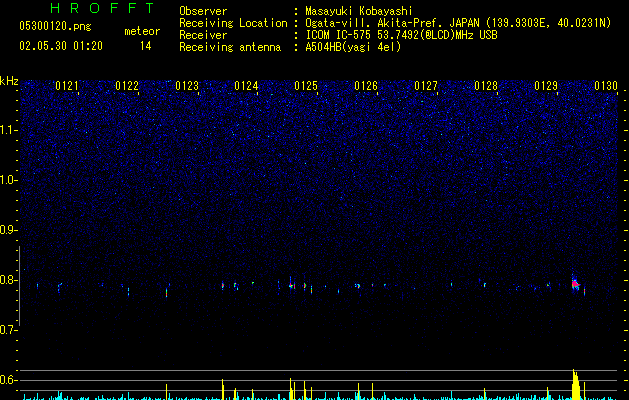629x400 pixels.
Task: Click the ICOM IC-575 53.7492 MHz USB text
Action: pyautogui.click(x=401, y=35)
